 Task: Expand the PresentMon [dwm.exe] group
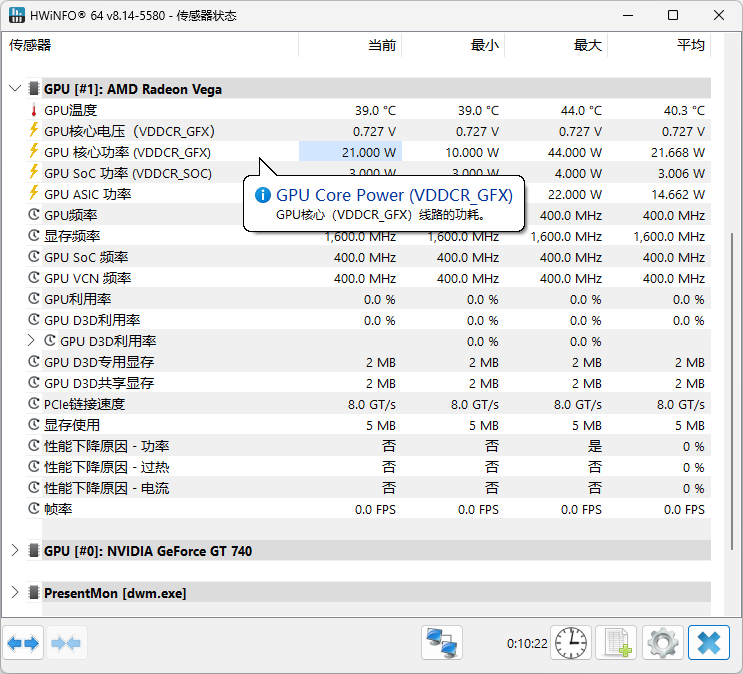point(14,593)
